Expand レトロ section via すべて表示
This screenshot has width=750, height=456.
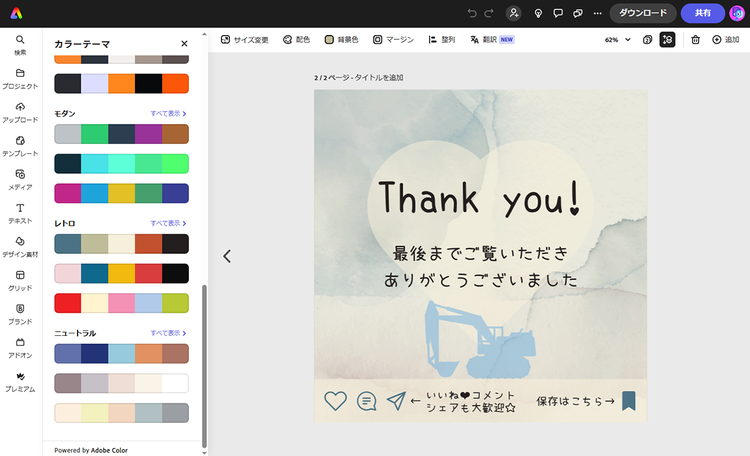pos(168,223)
